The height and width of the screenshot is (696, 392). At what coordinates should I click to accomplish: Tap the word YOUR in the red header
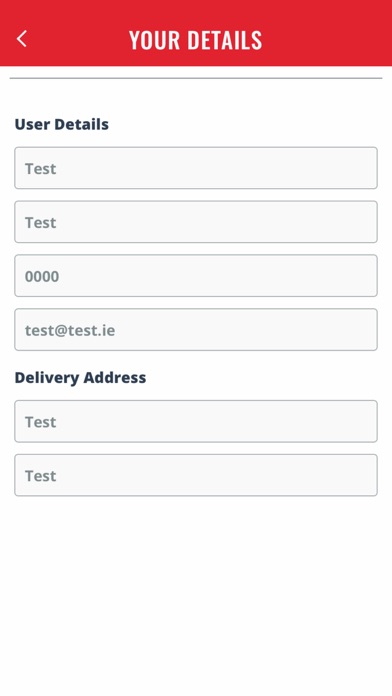[155, 40]
